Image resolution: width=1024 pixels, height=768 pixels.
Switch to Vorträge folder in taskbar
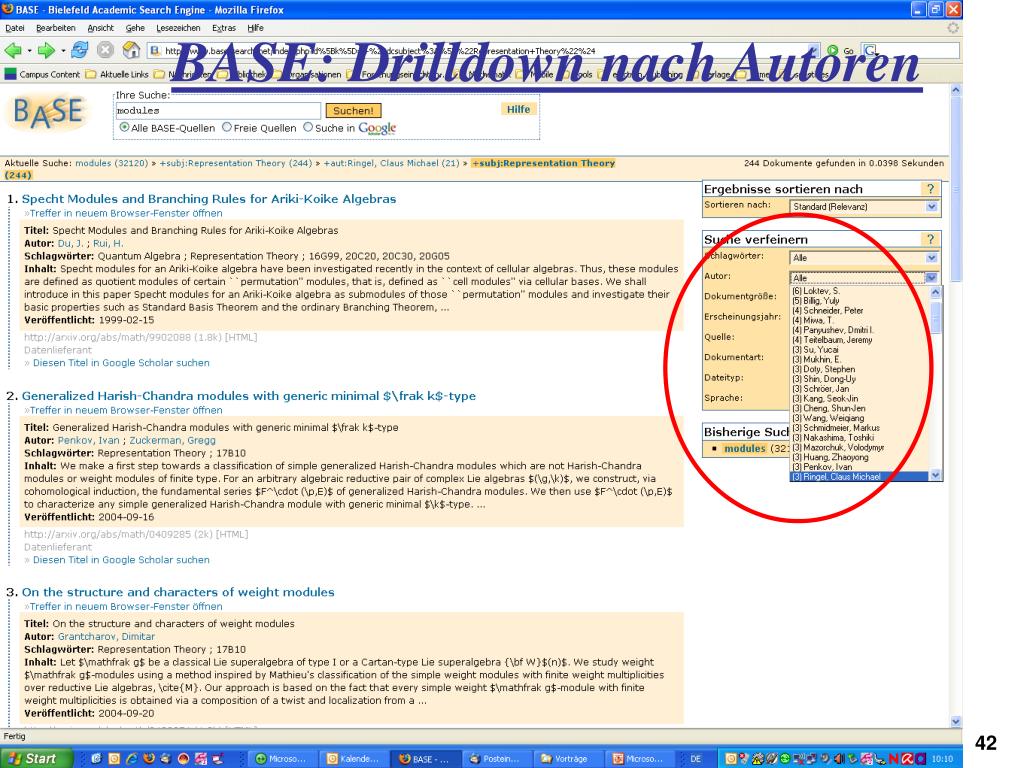(567, 759)
